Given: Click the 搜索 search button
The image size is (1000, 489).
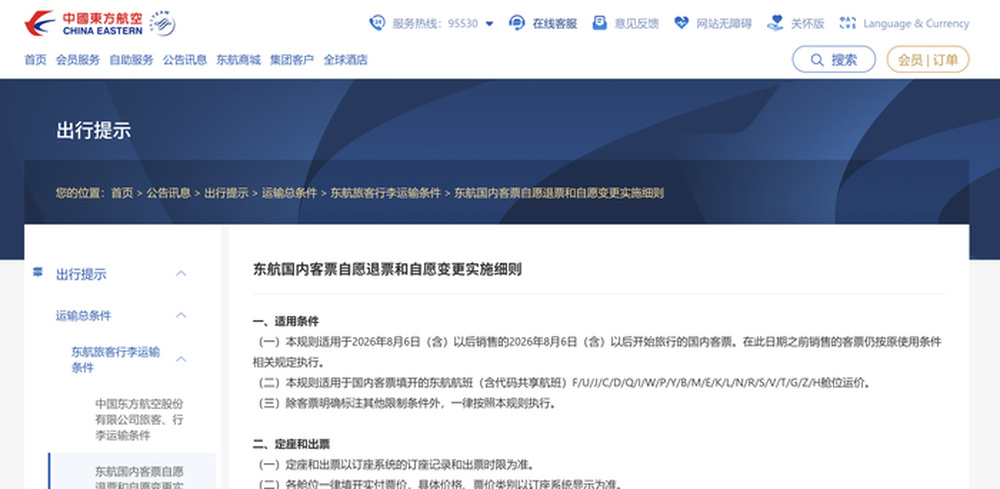Looking at the screenshot, I should pos(834,59).
